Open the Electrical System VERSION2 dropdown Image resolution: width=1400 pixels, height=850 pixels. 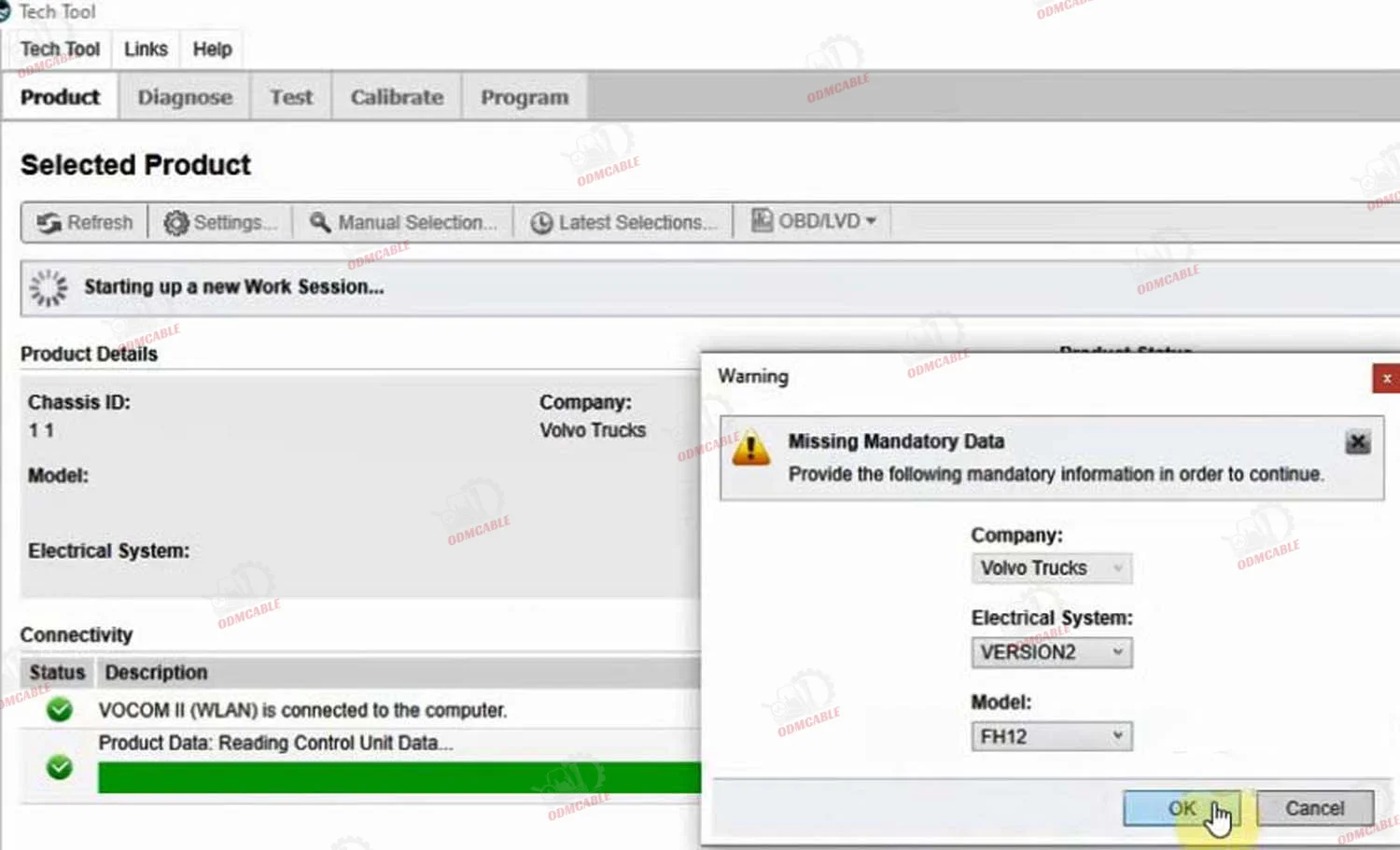click(1051, 652)
